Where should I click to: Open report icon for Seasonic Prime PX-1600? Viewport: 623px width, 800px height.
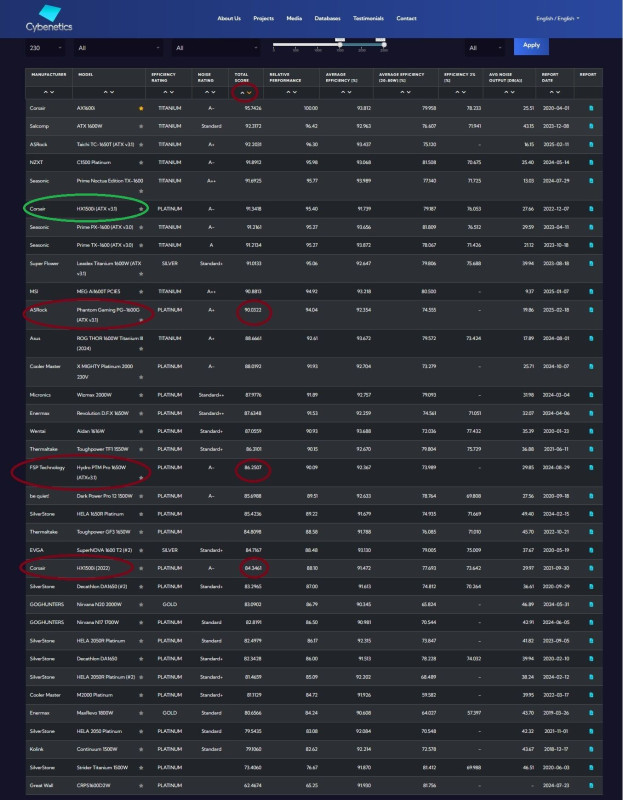(x=591, y=227)
